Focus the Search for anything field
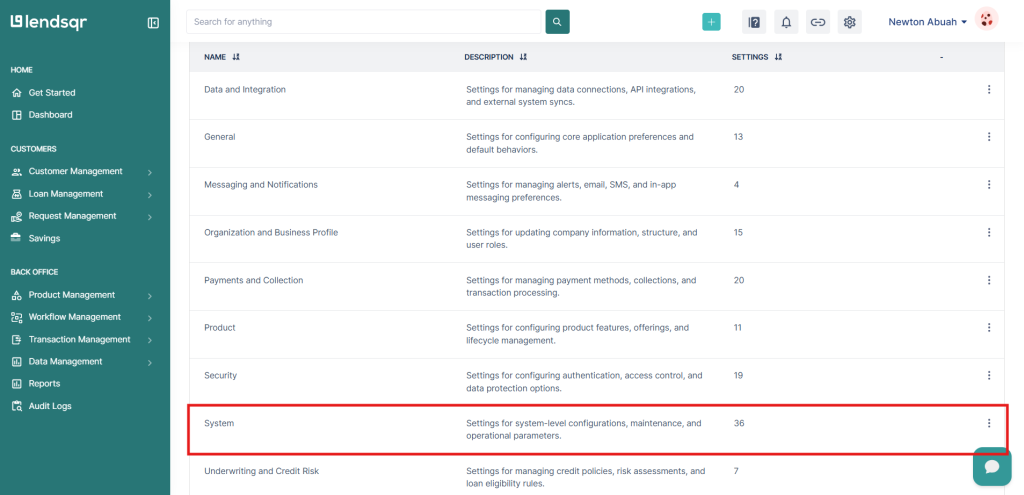This screenshot has width=1024, height=495. 363,22
